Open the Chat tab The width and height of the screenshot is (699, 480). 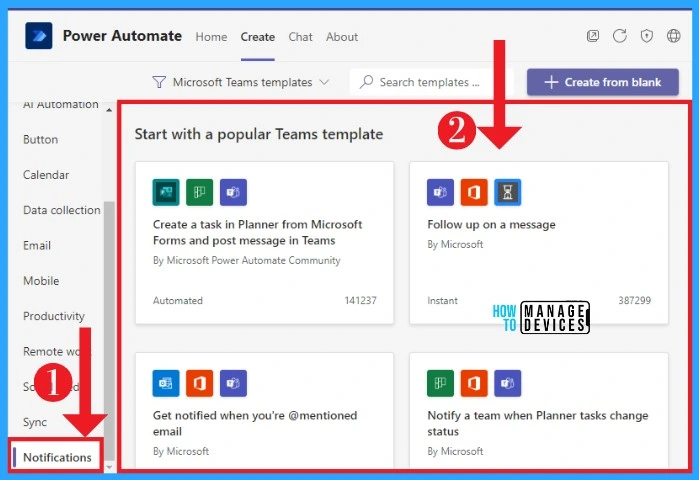[300, 37]
